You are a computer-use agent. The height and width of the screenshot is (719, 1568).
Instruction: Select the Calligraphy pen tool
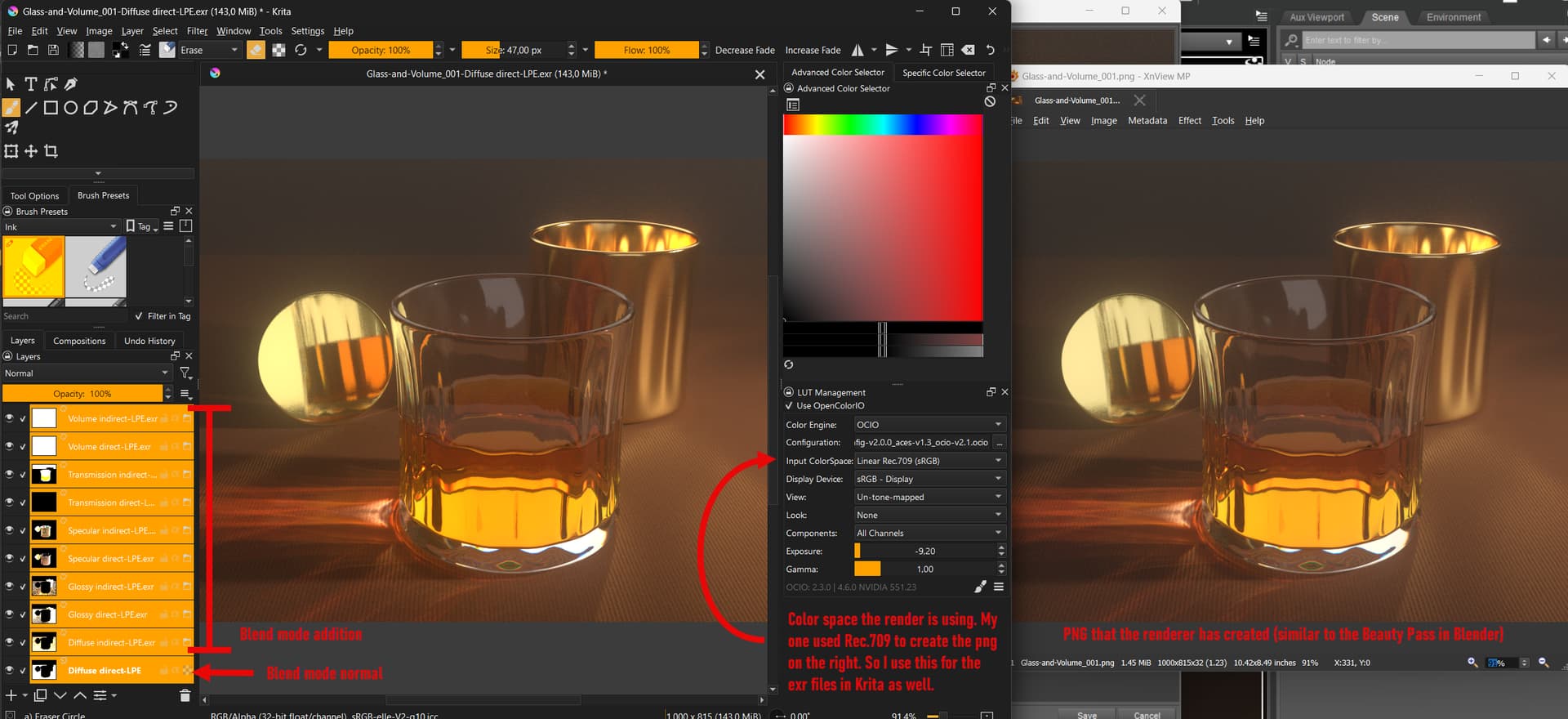tap(71, 84)
